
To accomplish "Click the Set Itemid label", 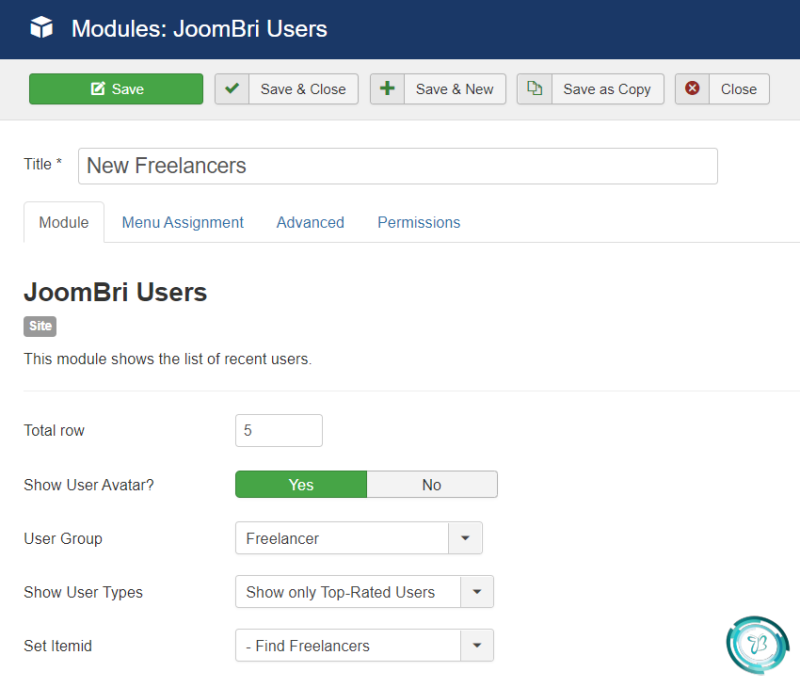I will (x=58, y=646).
